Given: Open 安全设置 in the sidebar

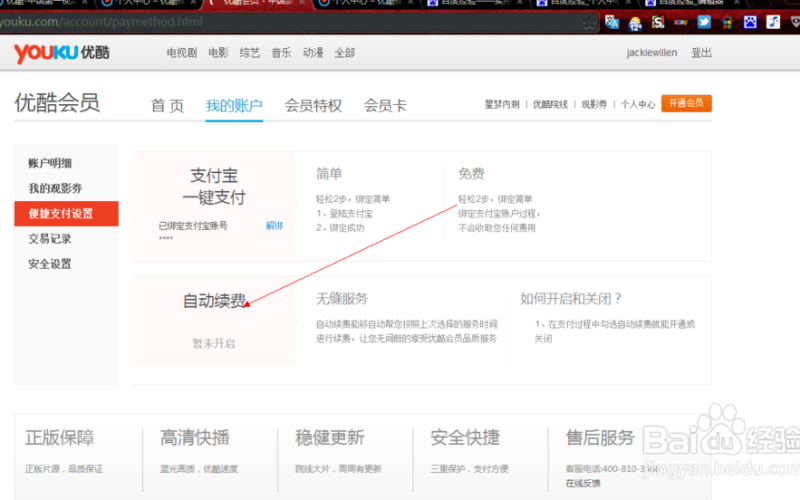Looking at the screenshot, I should [x=50, y=264].
